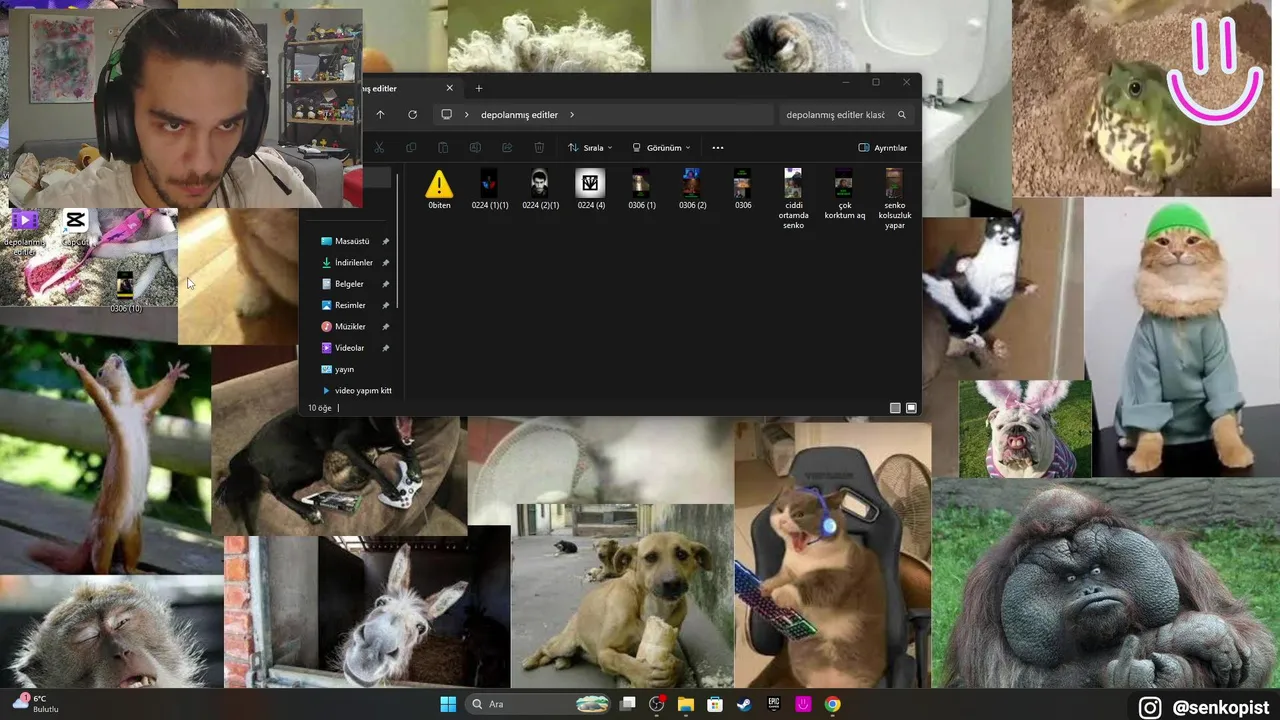
Task: Click the Cut scissors icon
Action: pos(379,148)
